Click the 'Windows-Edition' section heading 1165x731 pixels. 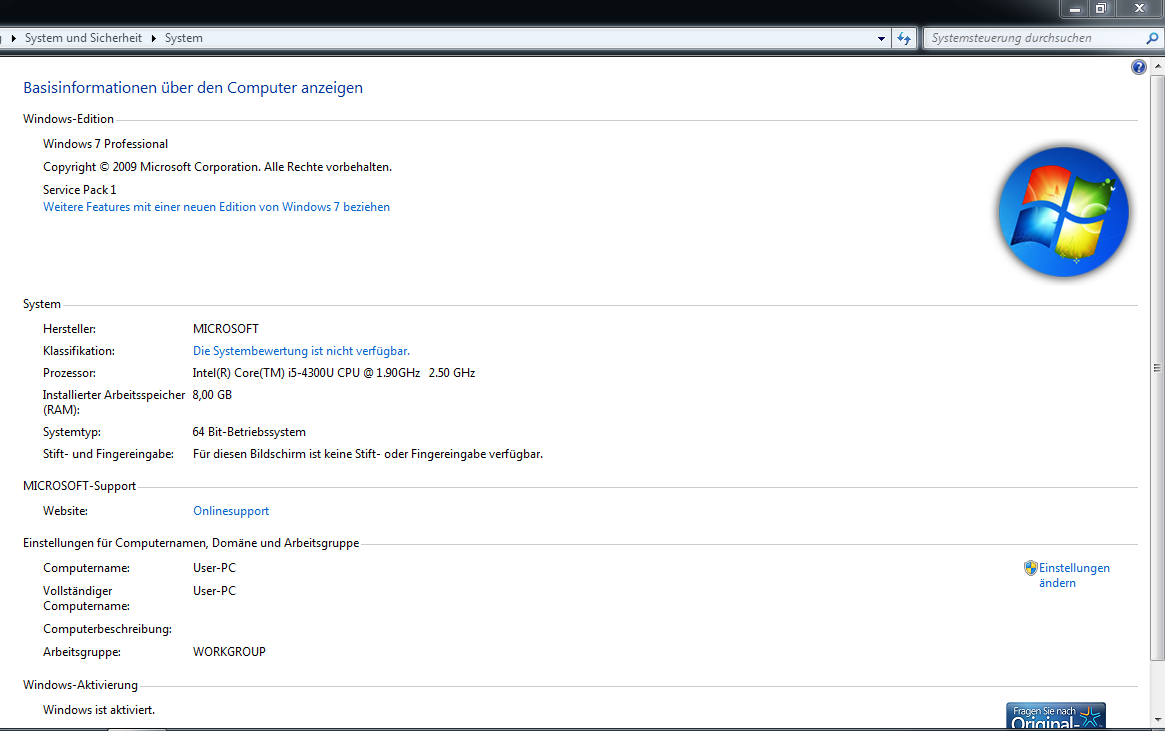click(68, 119)
